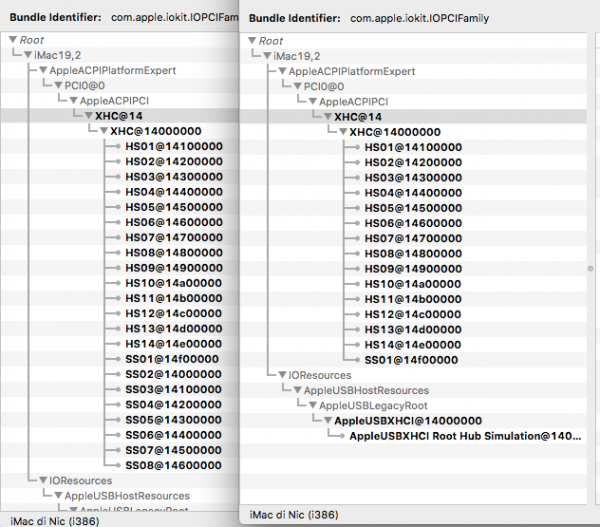The width and height of the screenshot is (600, 527).
Task: Select SS02@14000000 in left window
Action: coord(173,374)
